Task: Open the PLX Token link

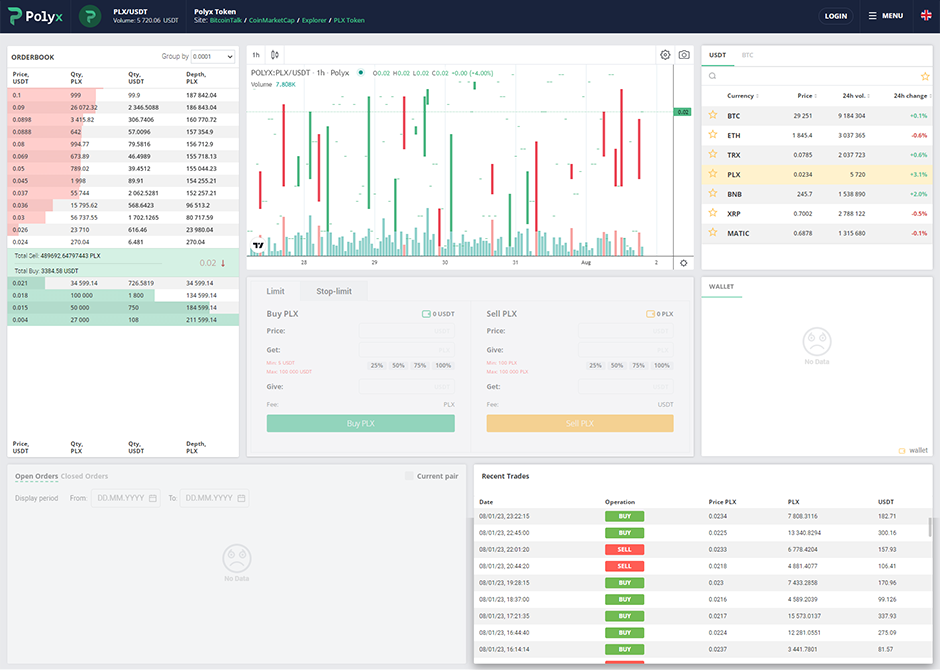Action: pyautogui.click(x=349, y=20)
